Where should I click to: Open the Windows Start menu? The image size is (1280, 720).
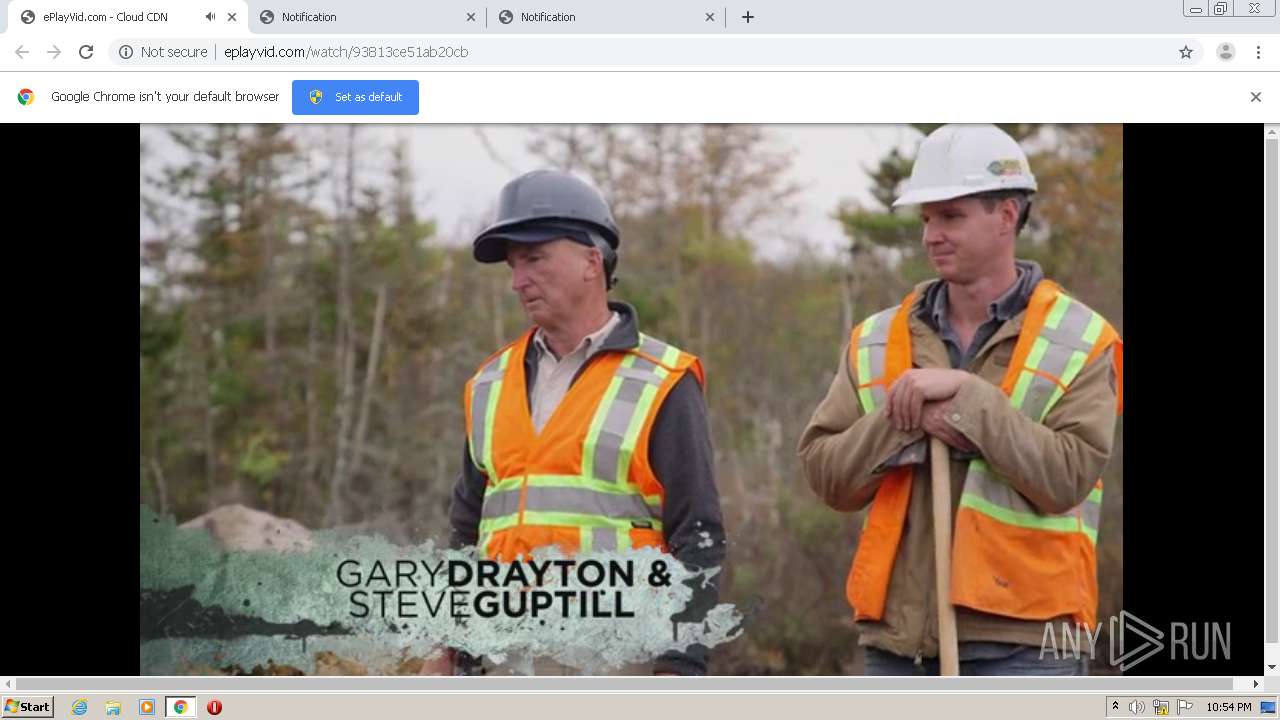pyautogui.click(x=28, y=707)
